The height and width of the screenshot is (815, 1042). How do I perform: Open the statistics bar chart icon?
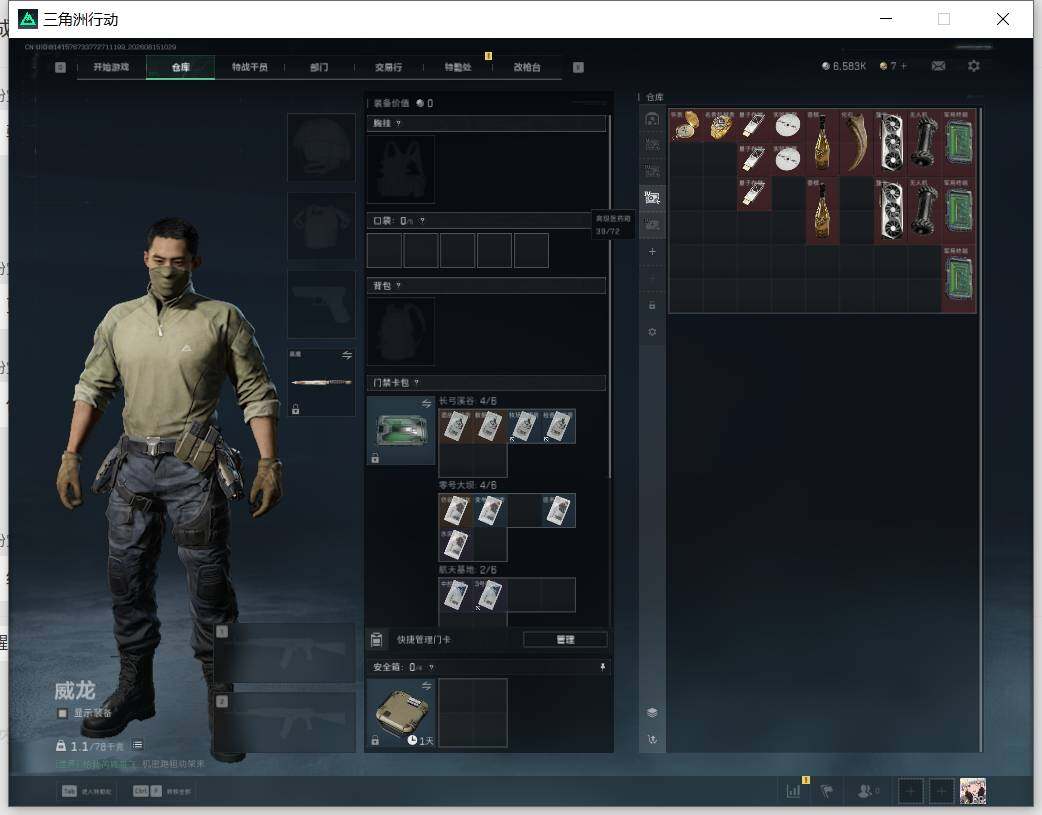793,791
